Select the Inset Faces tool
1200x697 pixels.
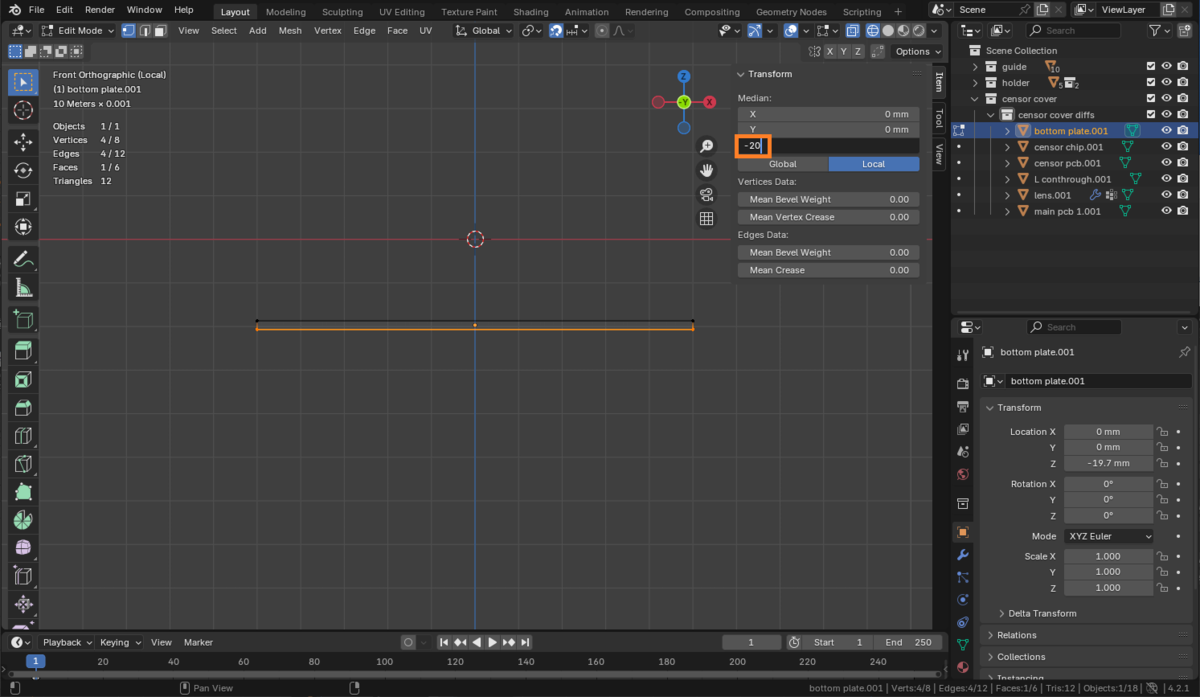click(x=24, y=380)
